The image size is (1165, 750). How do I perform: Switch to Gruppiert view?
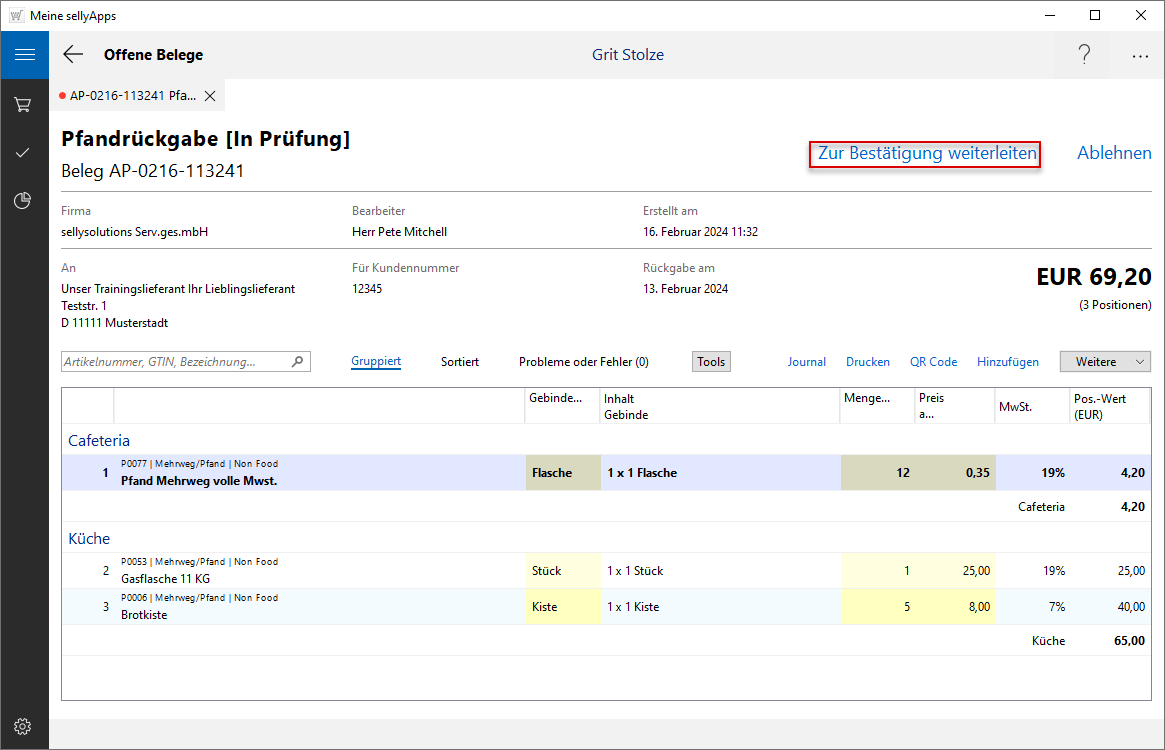click(376, 362)
